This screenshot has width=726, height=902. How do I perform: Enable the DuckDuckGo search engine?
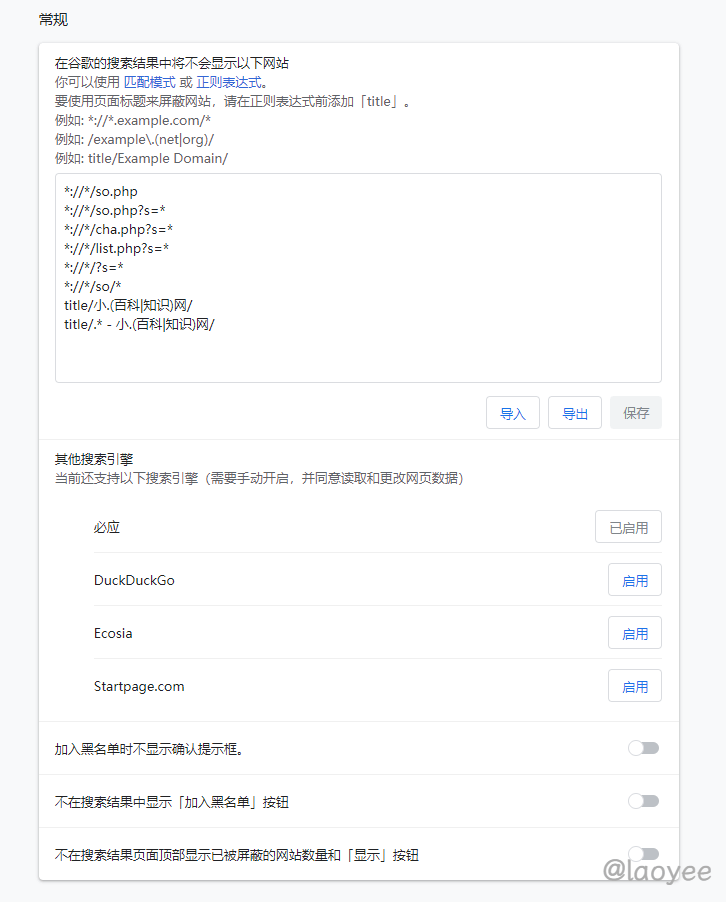[x=634, y=580]
